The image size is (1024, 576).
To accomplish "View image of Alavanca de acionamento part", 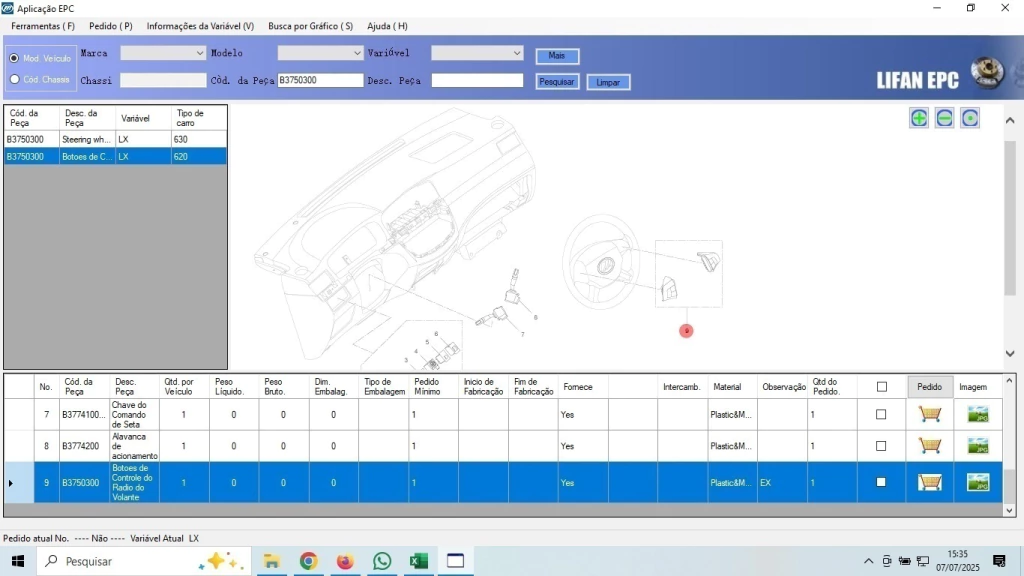I will (x=977, y=446).
